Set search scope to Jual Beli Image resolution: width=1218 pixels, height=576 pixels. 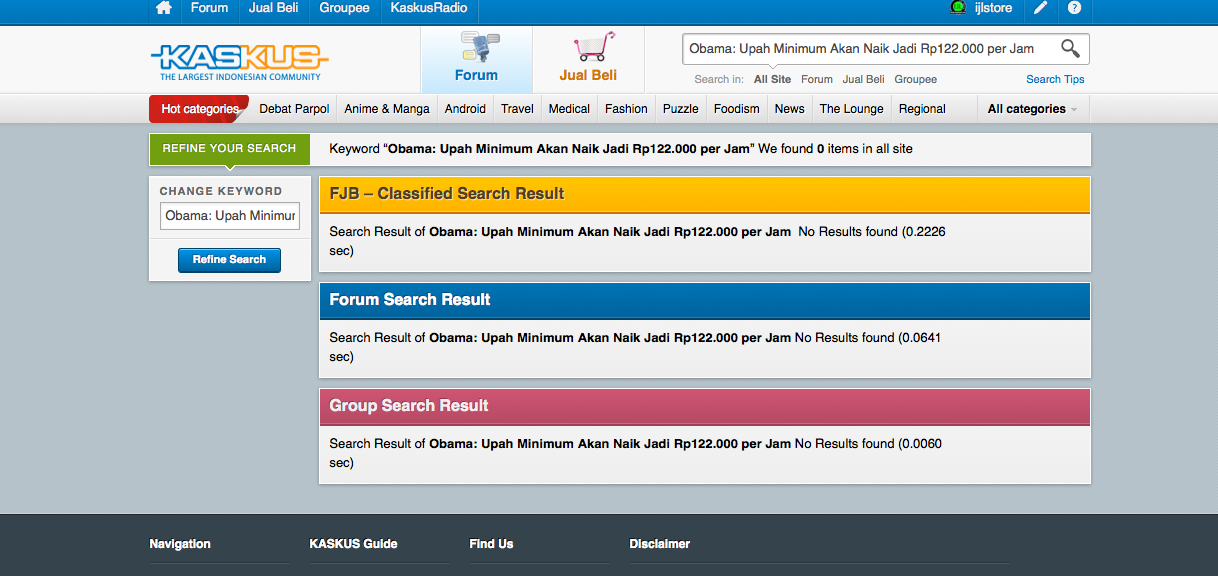pyautogui.click(x=863, y=79)
